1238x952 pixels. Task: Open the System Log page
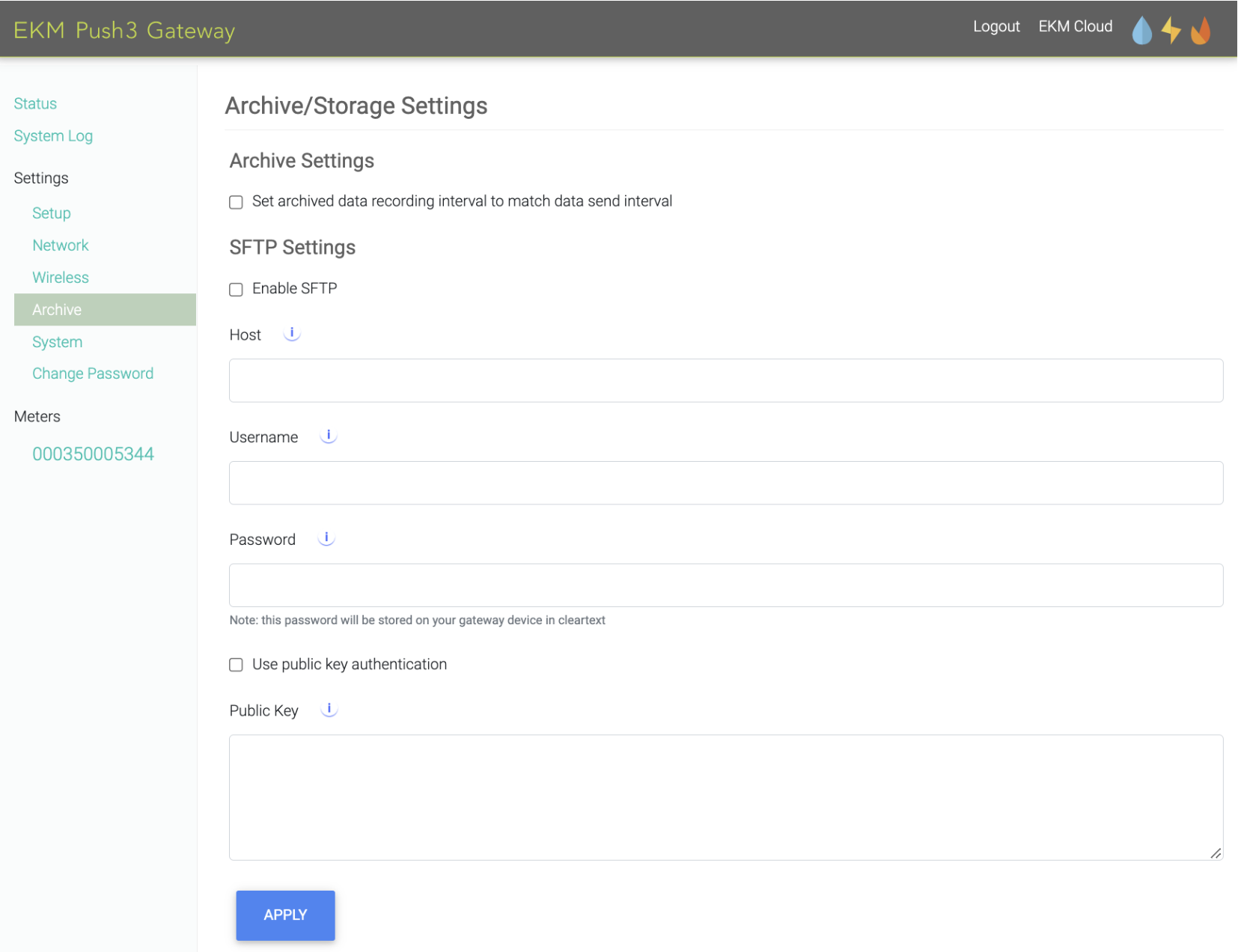(53, 136)
